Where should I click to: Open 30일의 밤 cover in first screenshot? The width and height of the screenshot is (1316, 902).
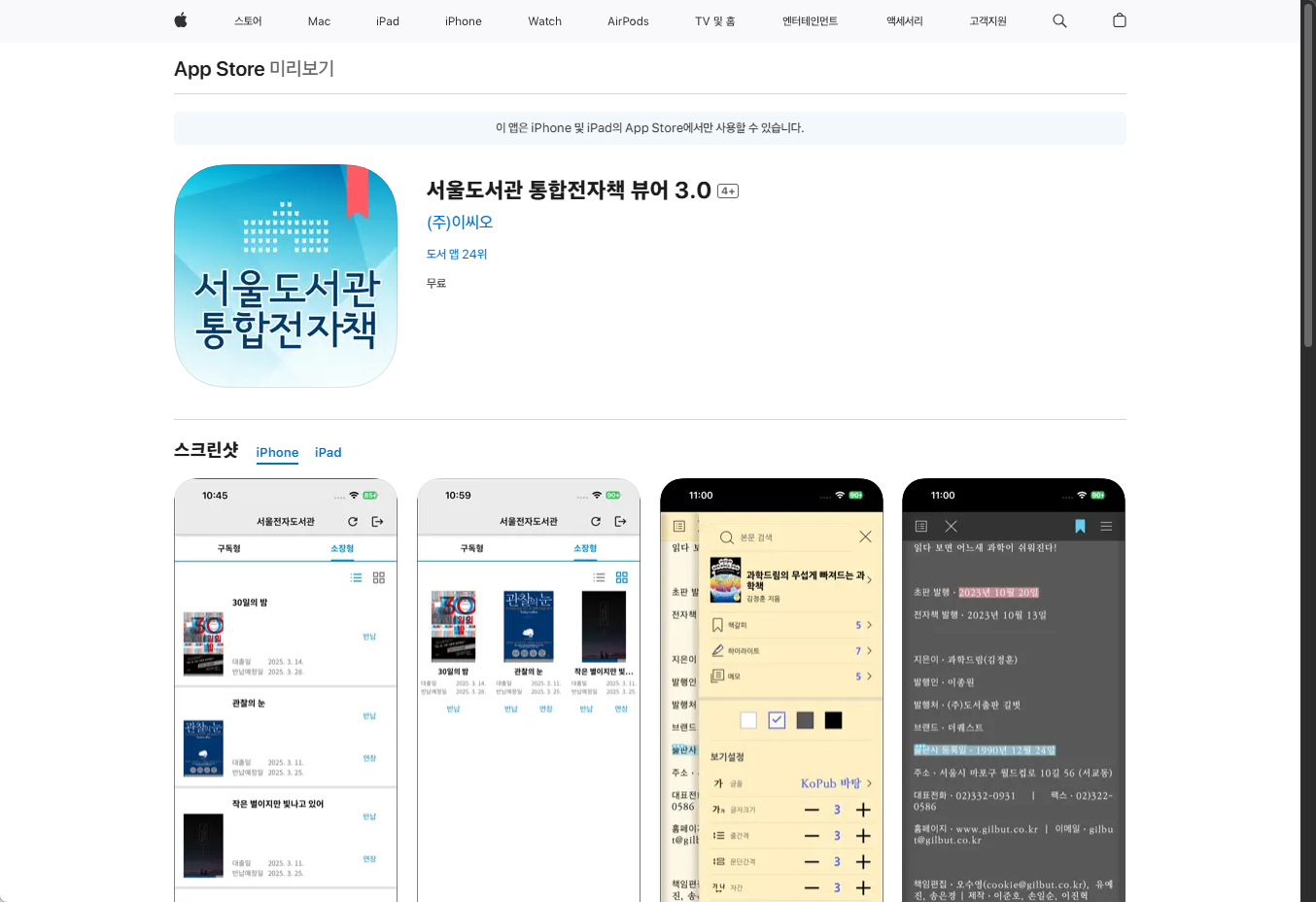(x=203, y=644)
